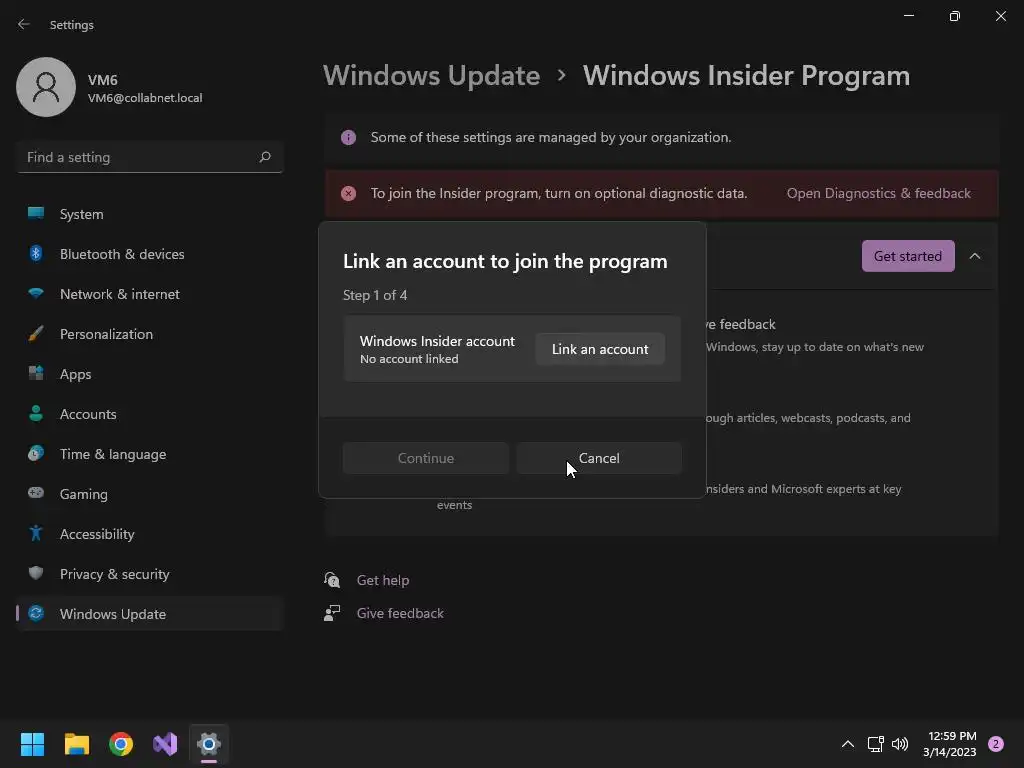
Task: Click the purple Get started button
Action: pyautogui.click(x=908, y=256)
